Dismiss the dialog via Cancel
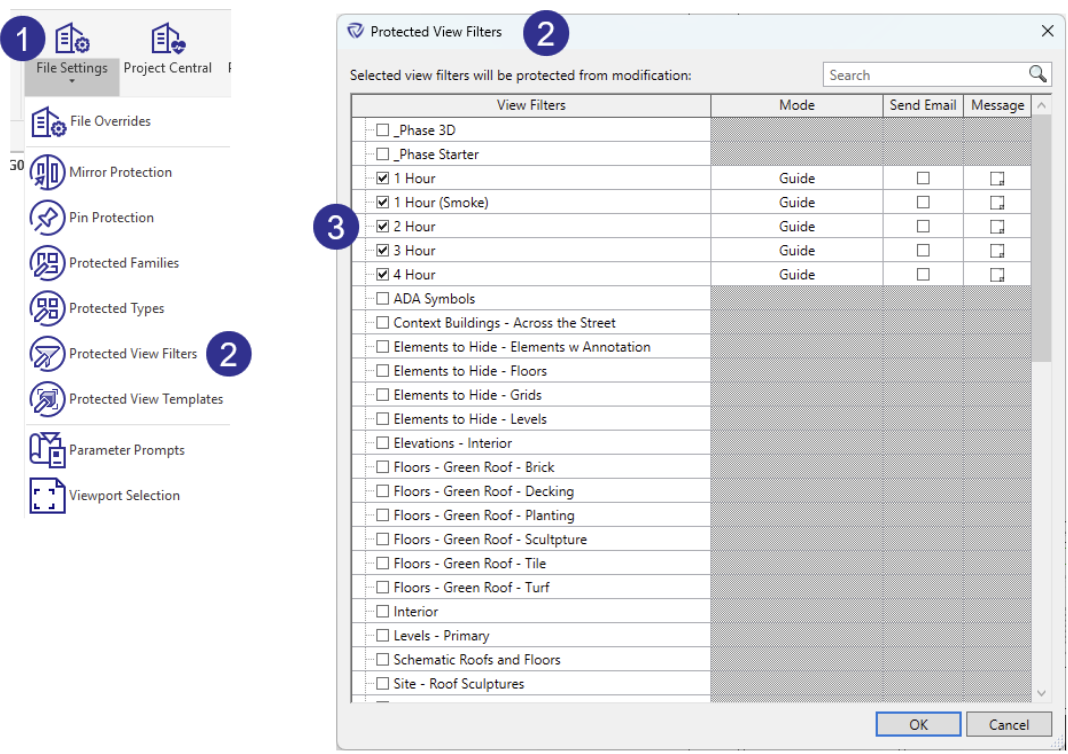 pyautogui.click(x=1009, y=724)
